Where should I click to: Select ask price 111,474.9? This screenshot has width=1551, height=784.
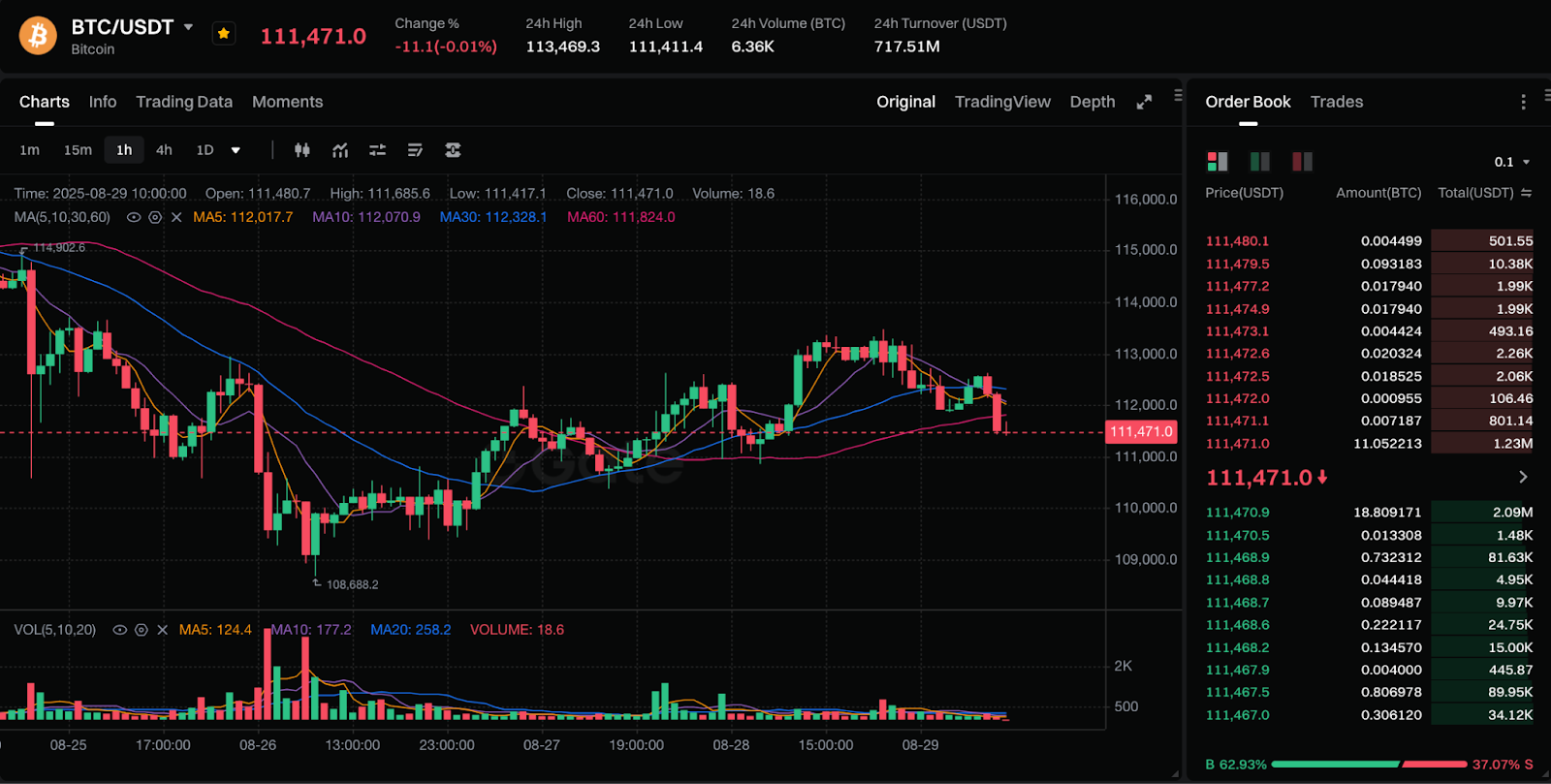click(x=1237, y=309)
